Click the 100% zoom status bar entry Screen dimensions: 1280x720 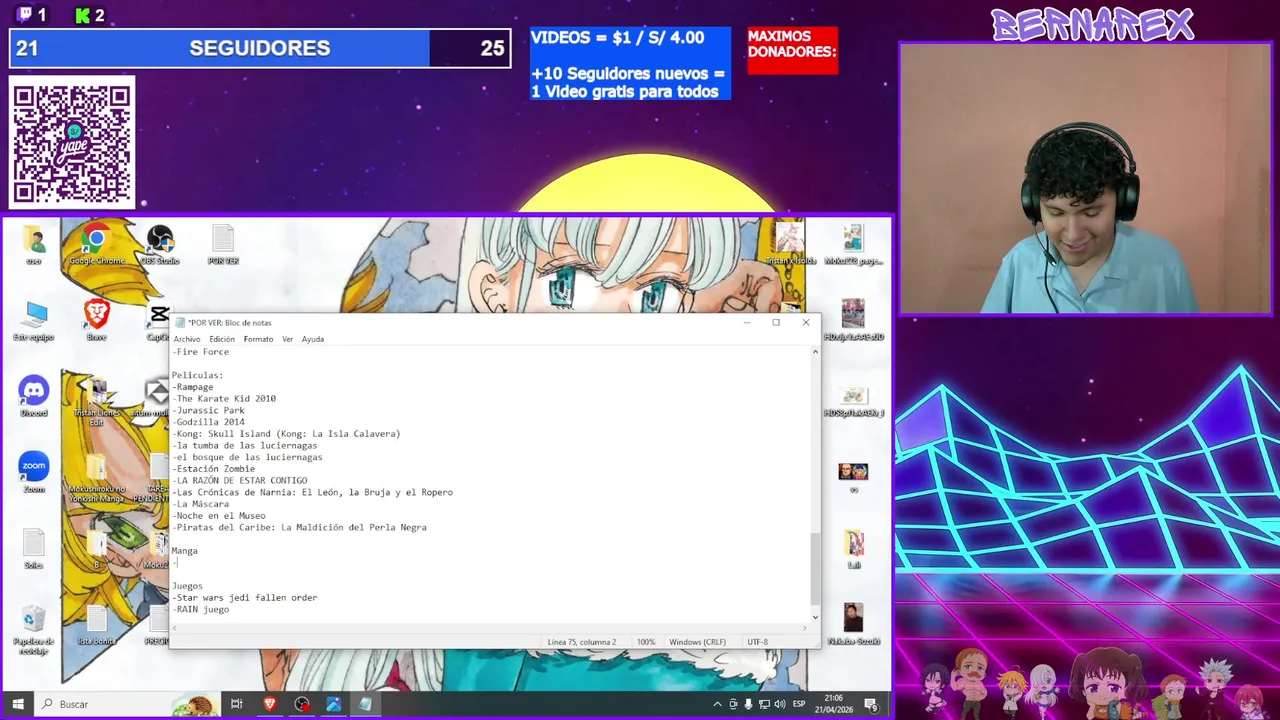tap(646, 642)
